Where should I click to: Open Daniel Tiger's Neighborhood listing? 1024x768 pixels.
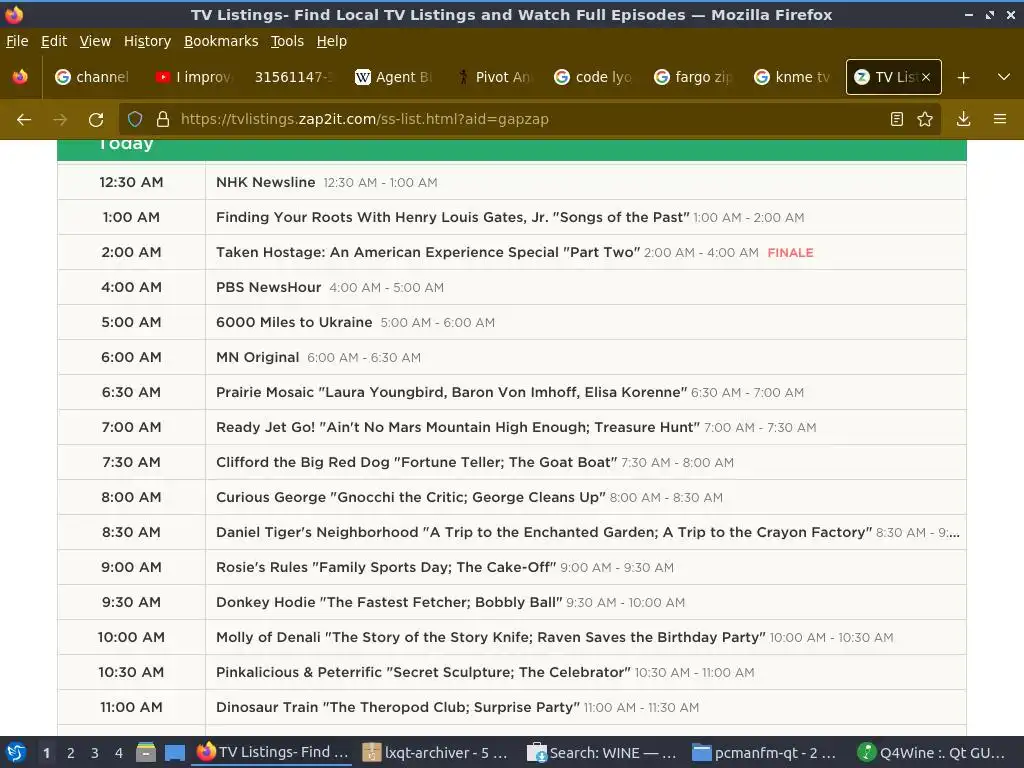point(544,532)
